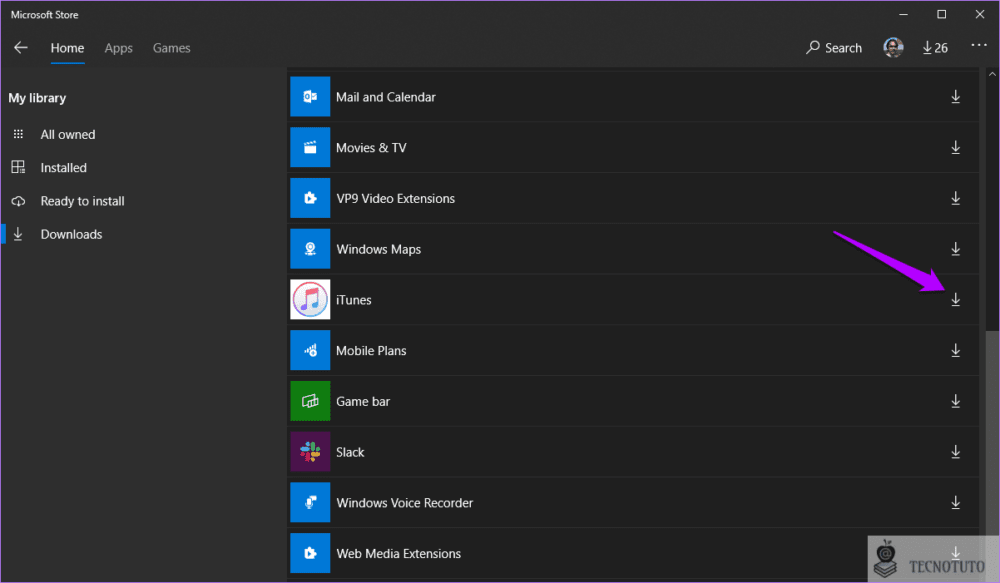The width and height of the screenshot is (1000, 583).
Task: Open the VP9 Video Extensions tile icon
Action: (x=310, y=198)
